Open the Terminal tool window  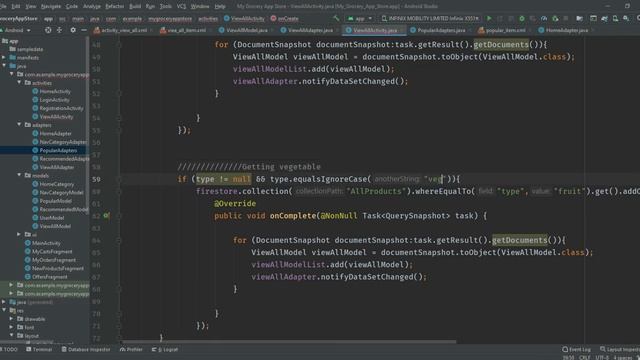pyautogui.click(x=39, y=349)
